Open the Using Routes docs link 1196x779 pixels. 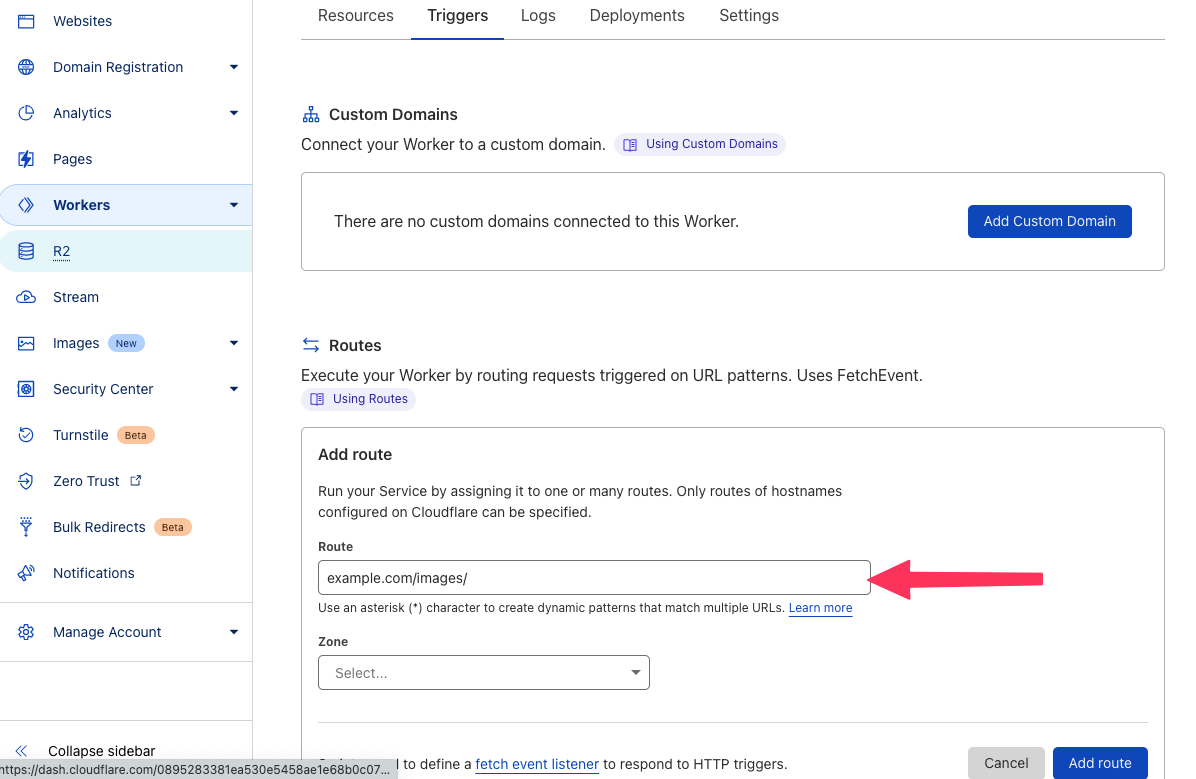(358, 399)
